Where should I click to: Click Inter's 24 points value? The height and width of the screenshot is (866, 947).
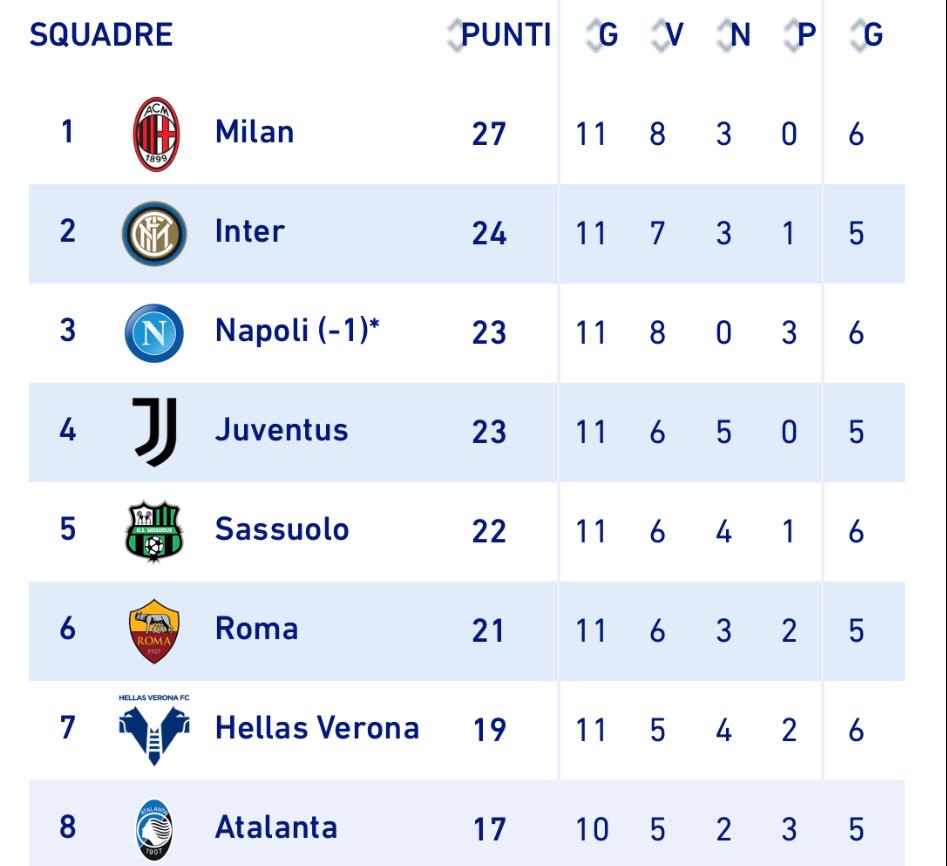point(489,234)
